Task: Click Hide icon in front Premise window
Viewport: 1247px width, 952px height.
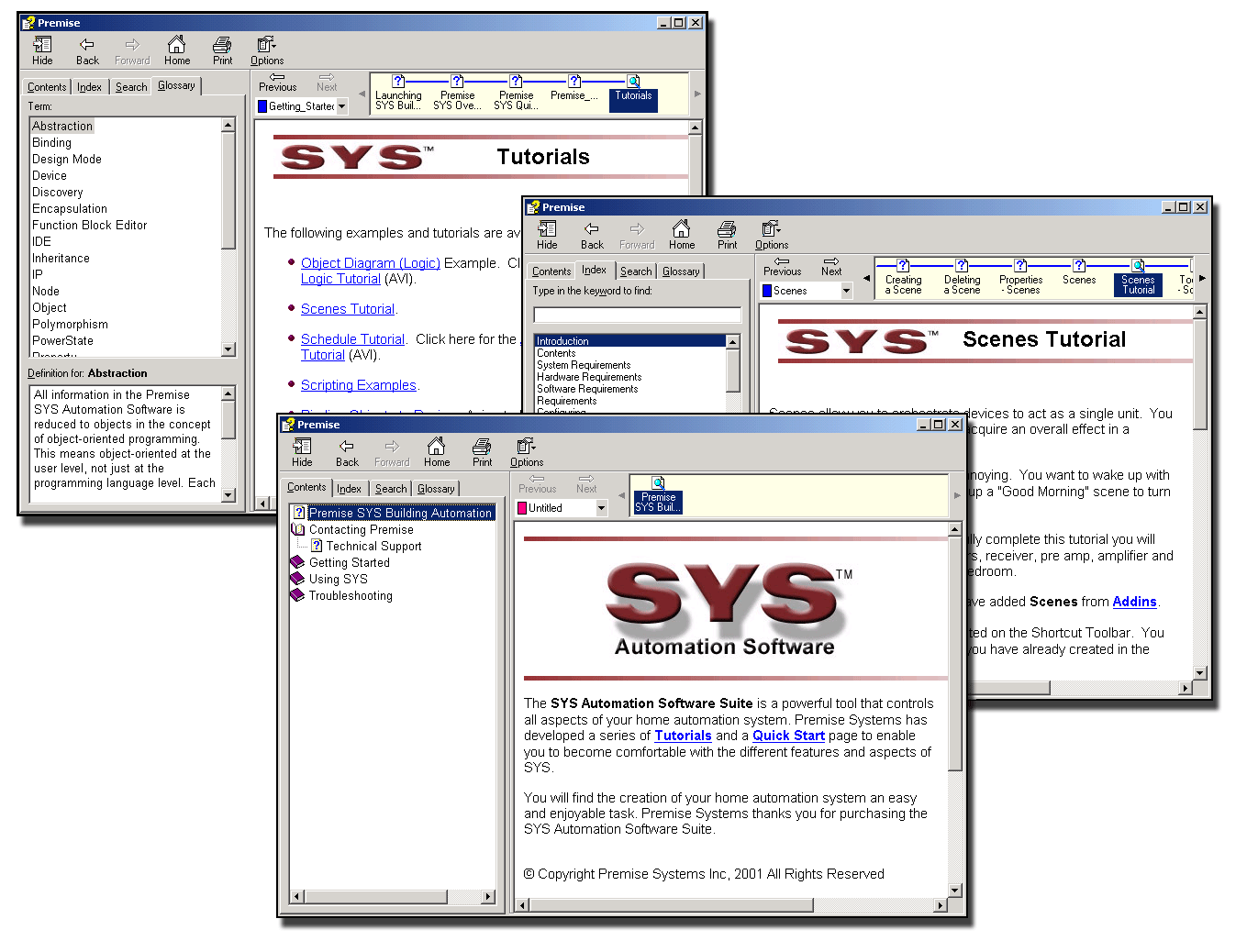Action: point(302,452)
